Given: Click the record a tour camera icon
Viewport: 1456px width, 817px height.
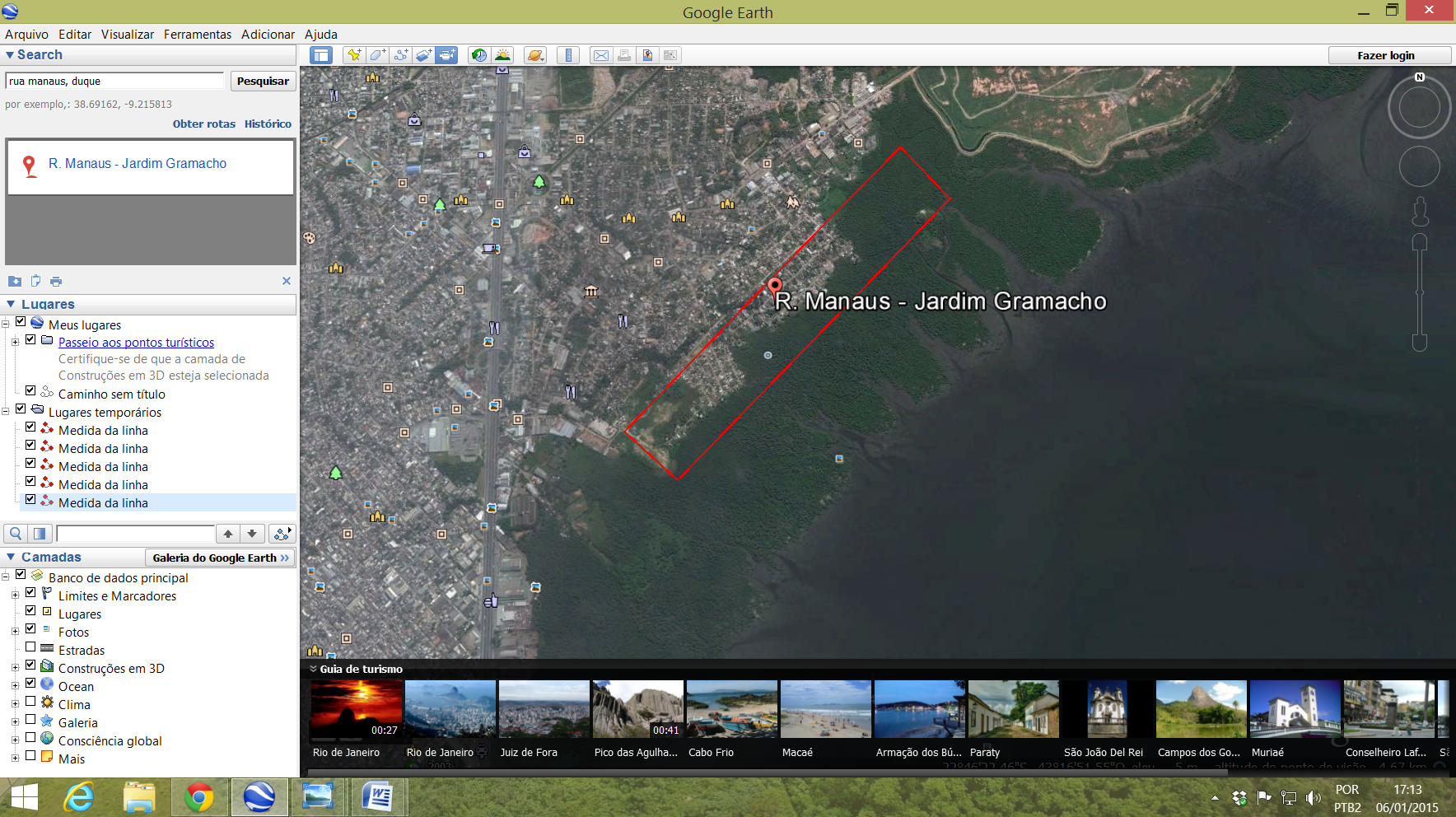Looking at the screenshot, I should tap(446, 55).
